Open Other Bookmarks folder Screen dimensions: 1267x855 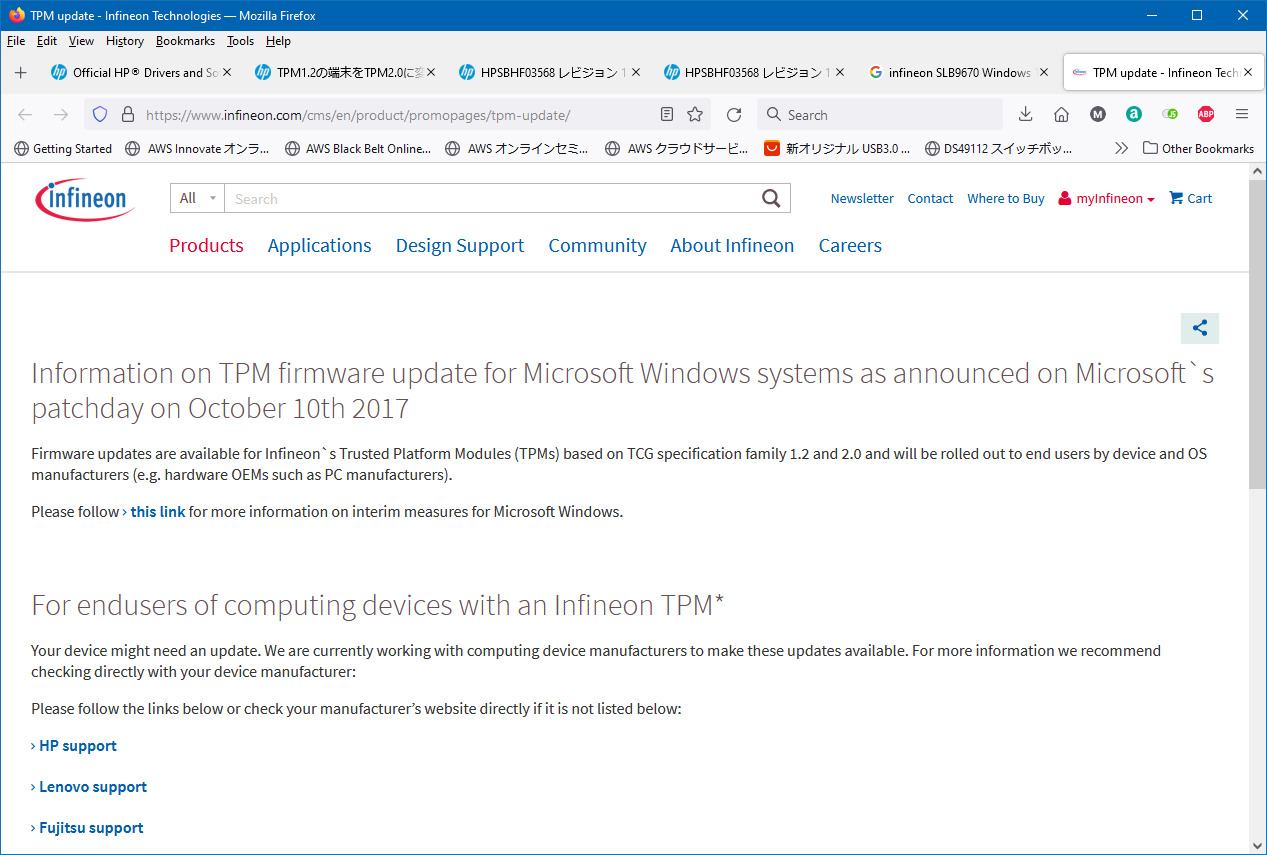[x=1198, y=148]
